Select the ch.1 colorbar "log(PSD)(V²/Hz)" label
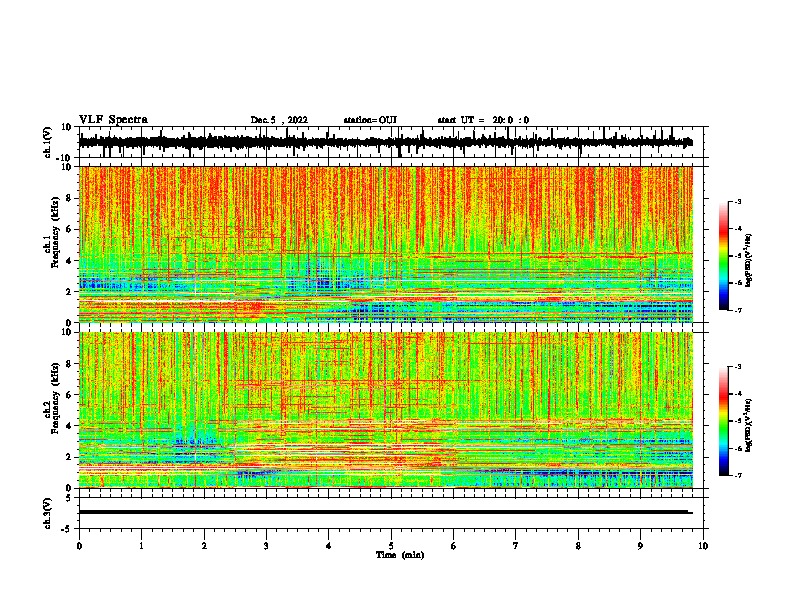792x612 pixels. tap(749, 260)
